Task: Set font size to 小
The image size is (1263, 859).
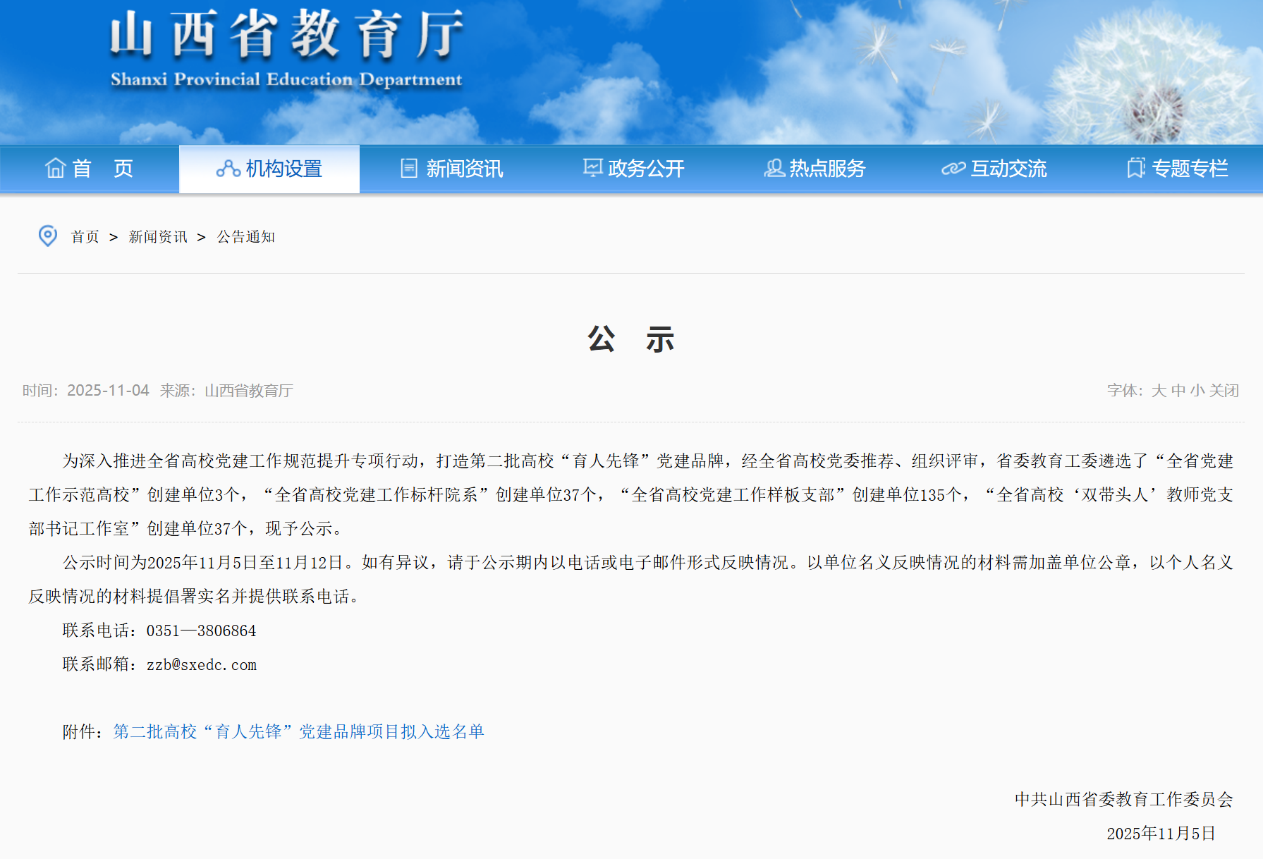Action: [x=1196, y=390]
